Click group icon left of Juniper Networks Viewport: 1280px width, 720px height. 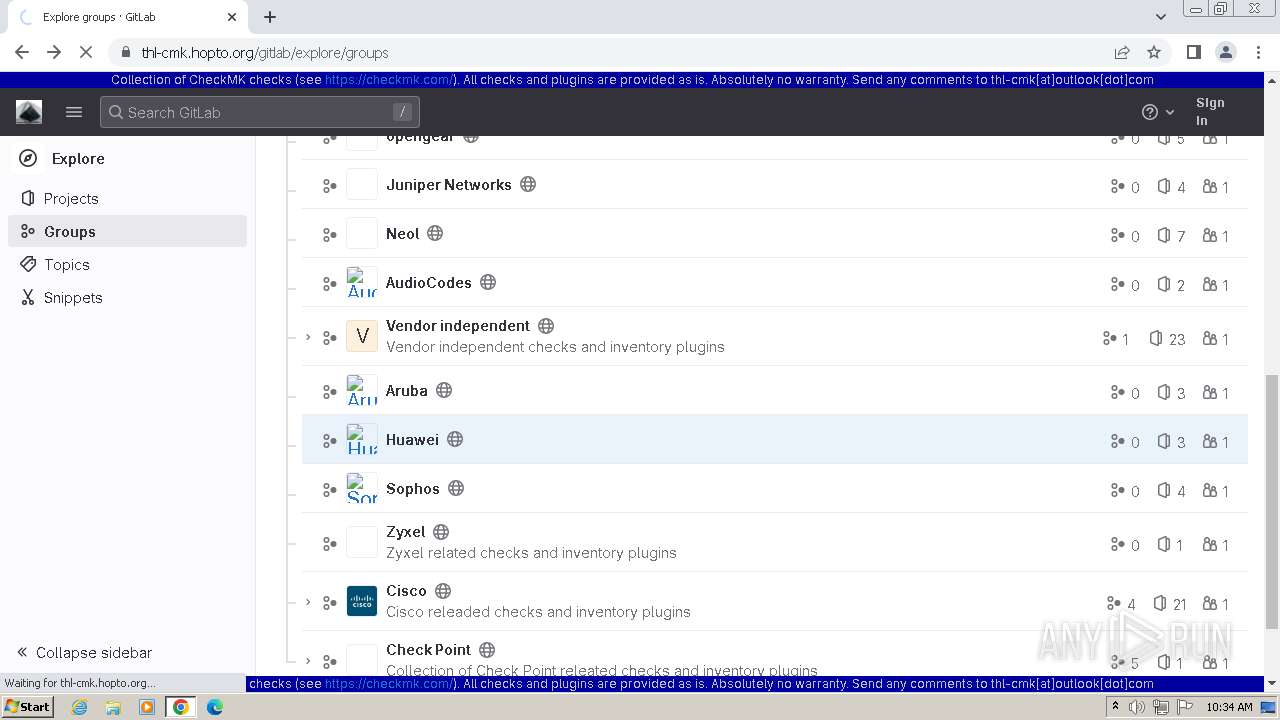pos(329,186)
